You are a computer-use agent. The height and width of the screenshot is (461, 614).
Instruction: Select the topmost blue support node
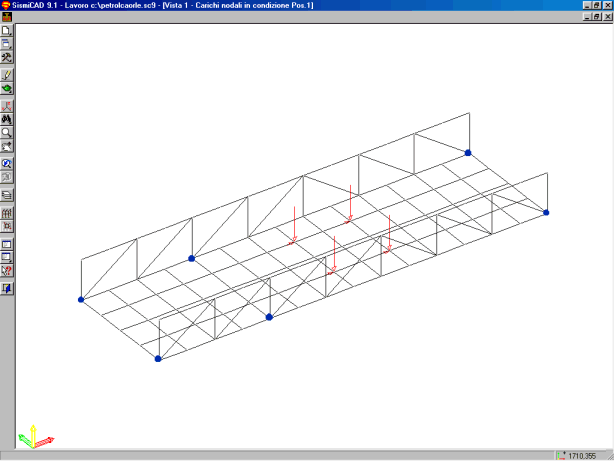click(468, 153)
